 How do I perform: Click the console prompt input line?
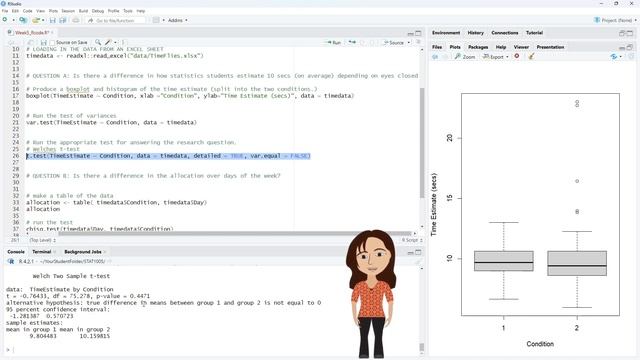point(212,350)
